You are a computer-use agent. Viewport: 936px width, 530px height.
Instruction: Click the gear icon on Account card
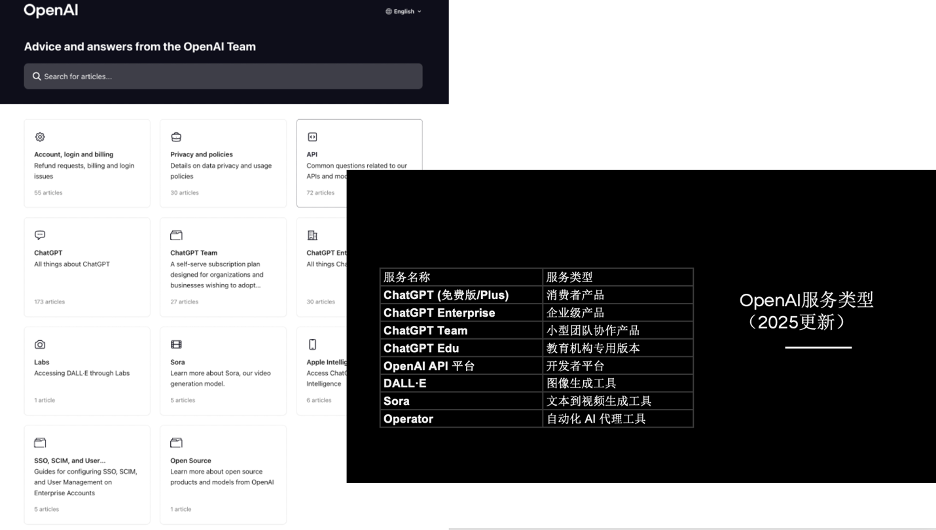(40, 137)
